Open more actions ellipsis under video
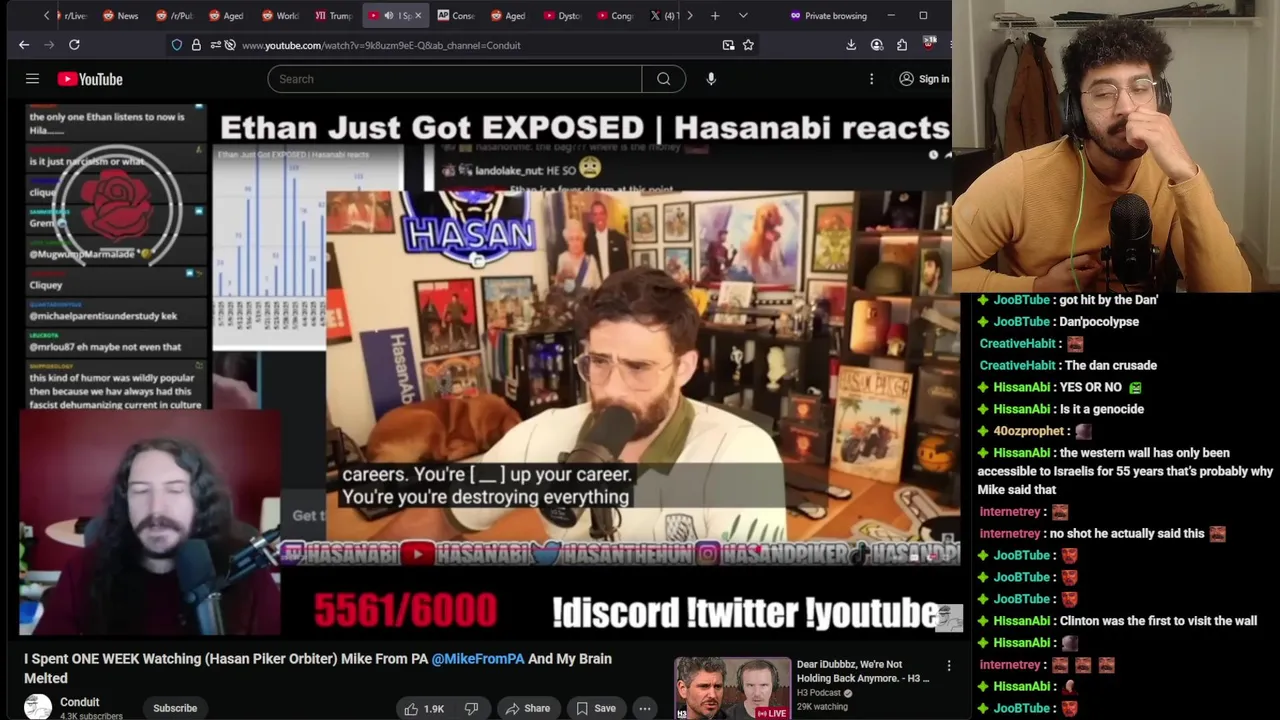 (645, 708)
